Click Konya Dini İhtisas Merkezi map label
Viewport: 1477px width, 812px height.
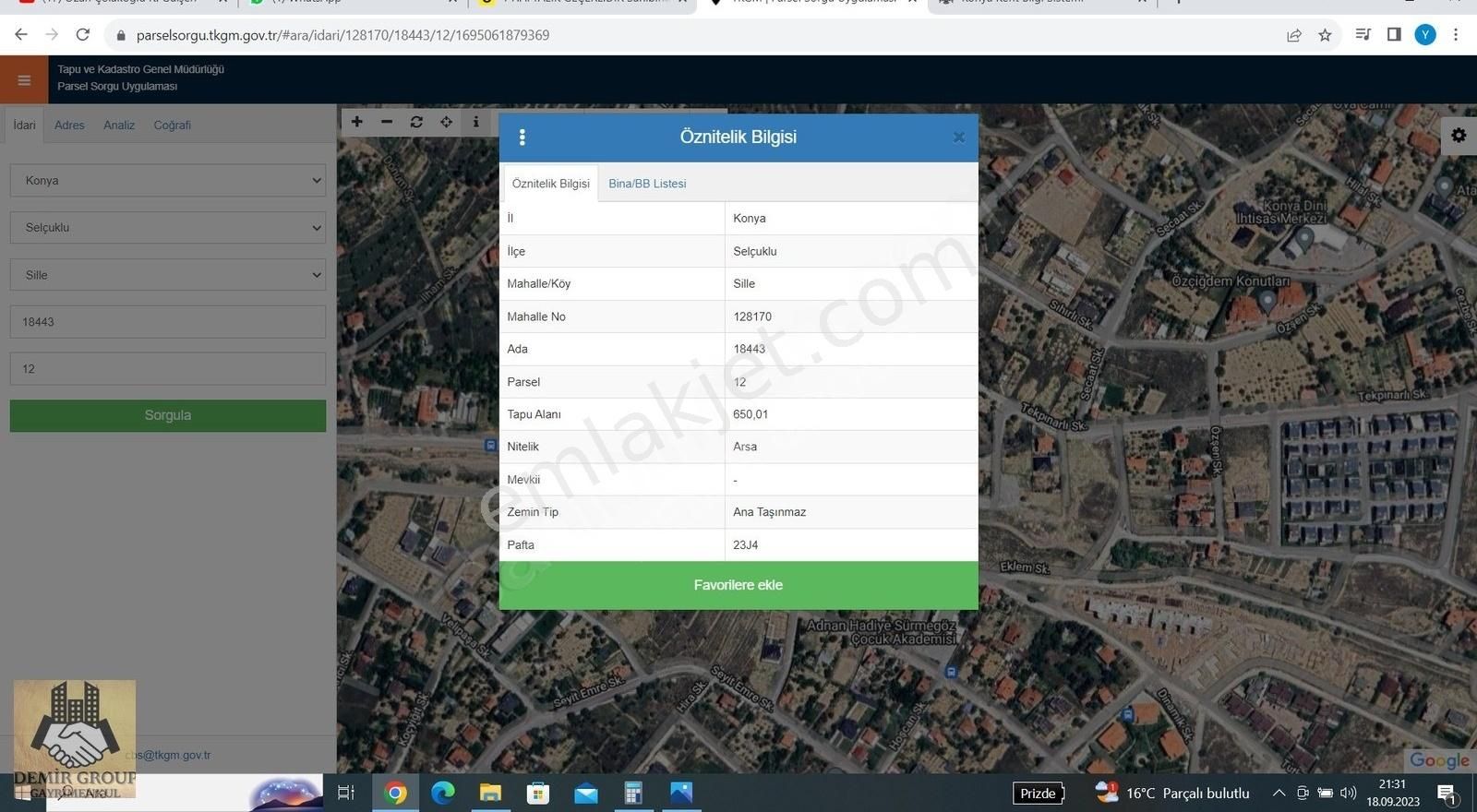1282,212
